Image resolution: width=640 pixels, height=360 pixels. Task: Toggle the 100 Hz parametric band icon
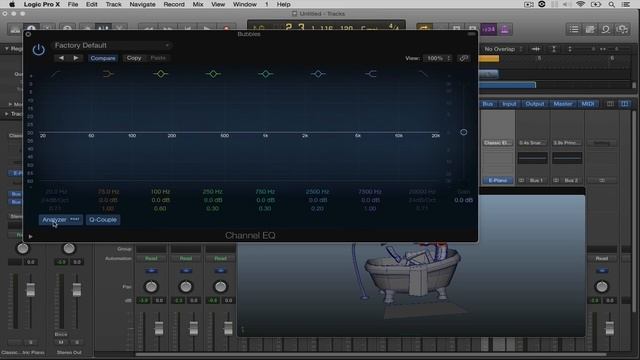[160, 74]
